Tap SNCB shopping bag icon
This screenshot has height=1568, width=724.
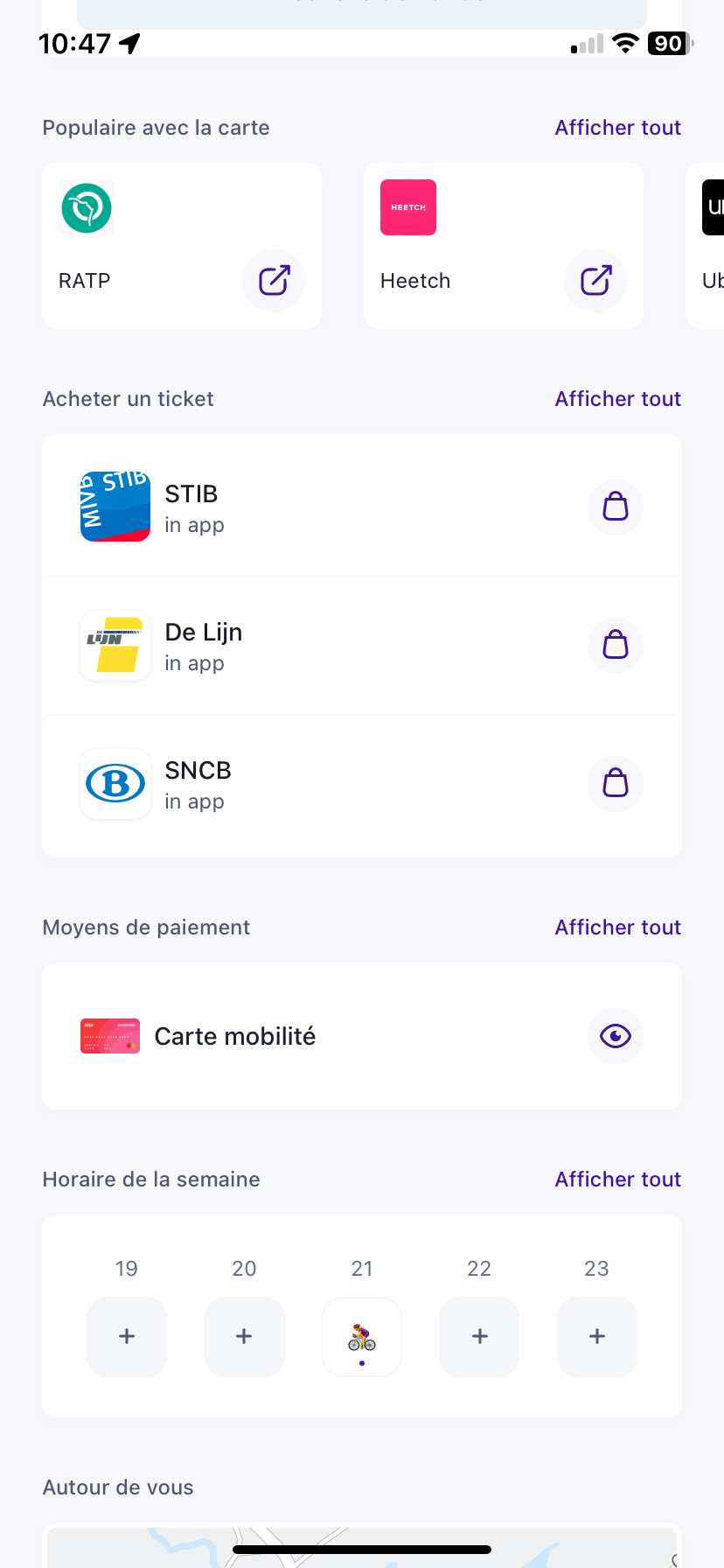tap(616, 784)
